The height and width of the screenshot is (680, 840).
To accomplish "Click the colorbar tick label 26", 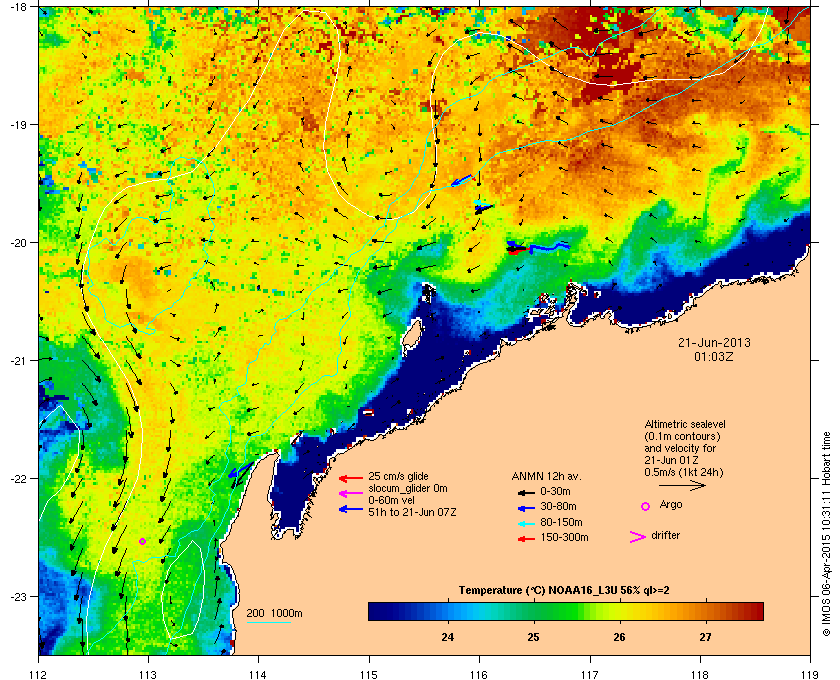I will tap(619, 637).
